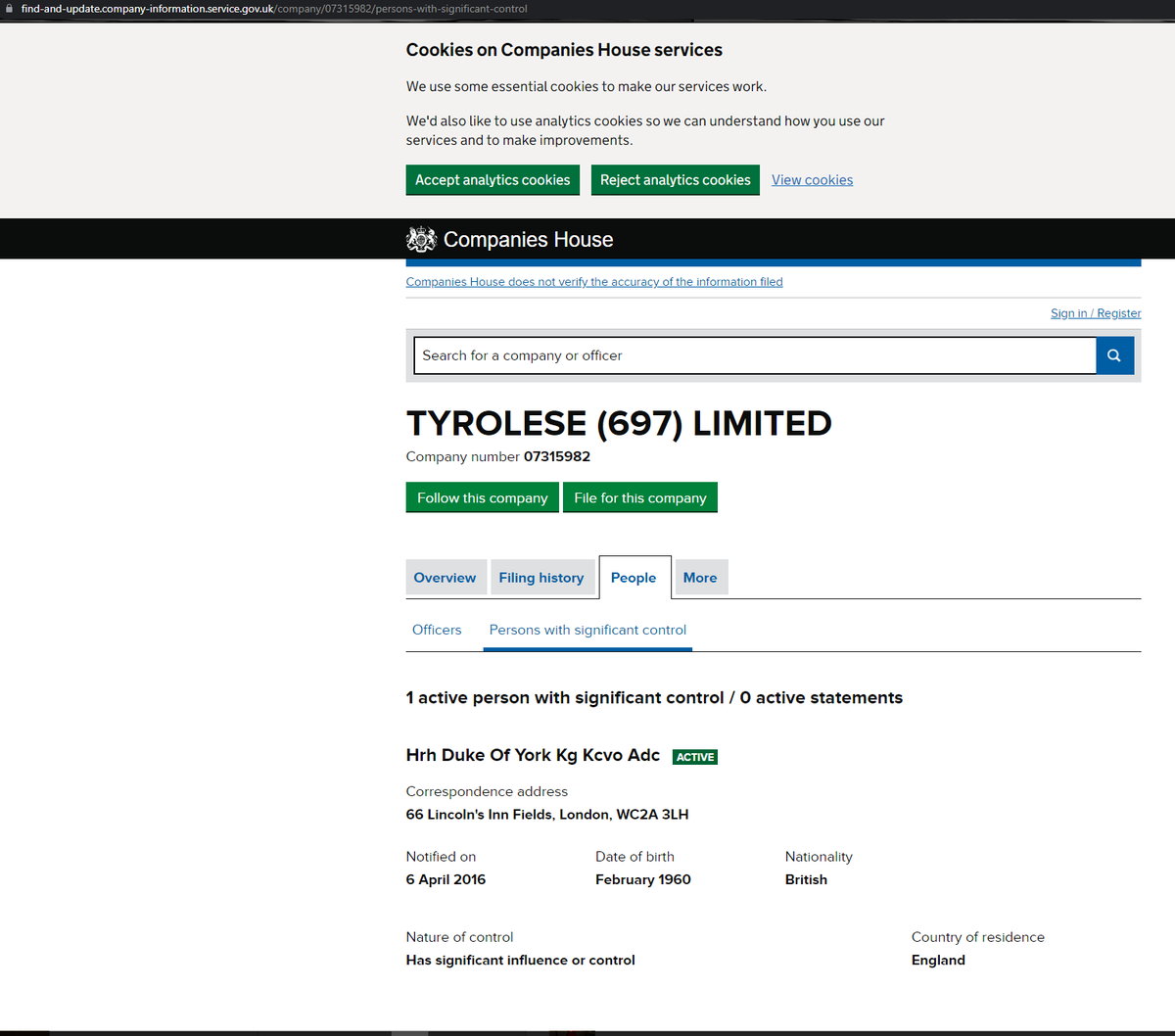1175x1036 pixels.
Task: Open the Sign in / Register link
Action: [1096, 313]
